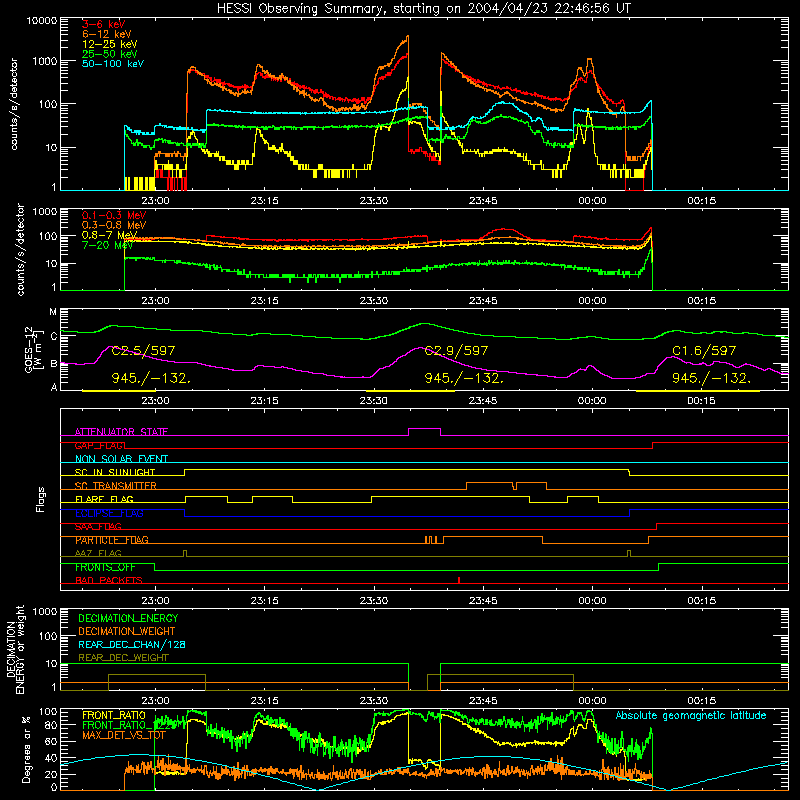
Task: Click the 945./-132. position under C1.6/597
Action: click(712, 378)
